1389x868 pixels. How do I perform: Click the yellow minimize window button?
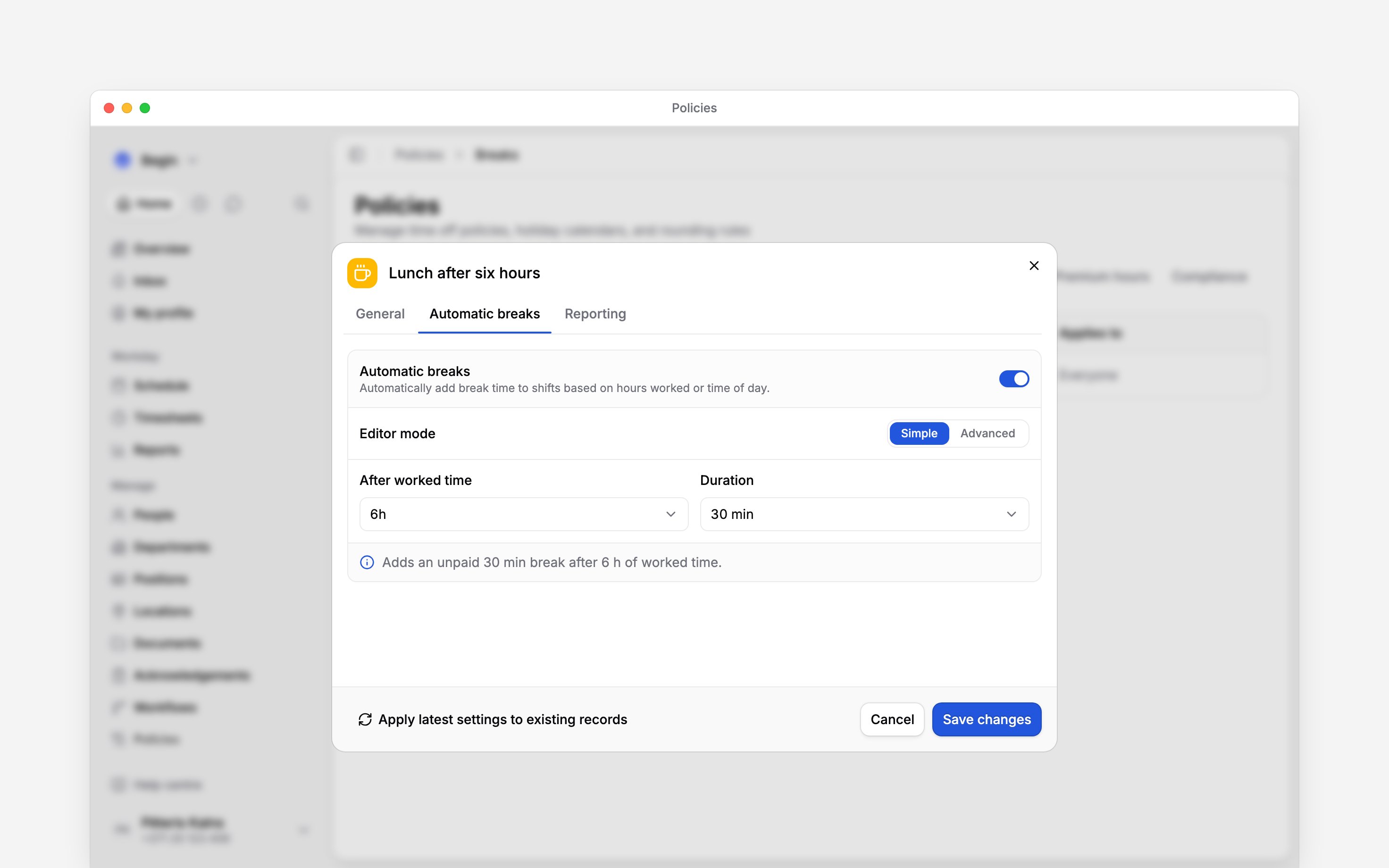click(x=127, y=108)
